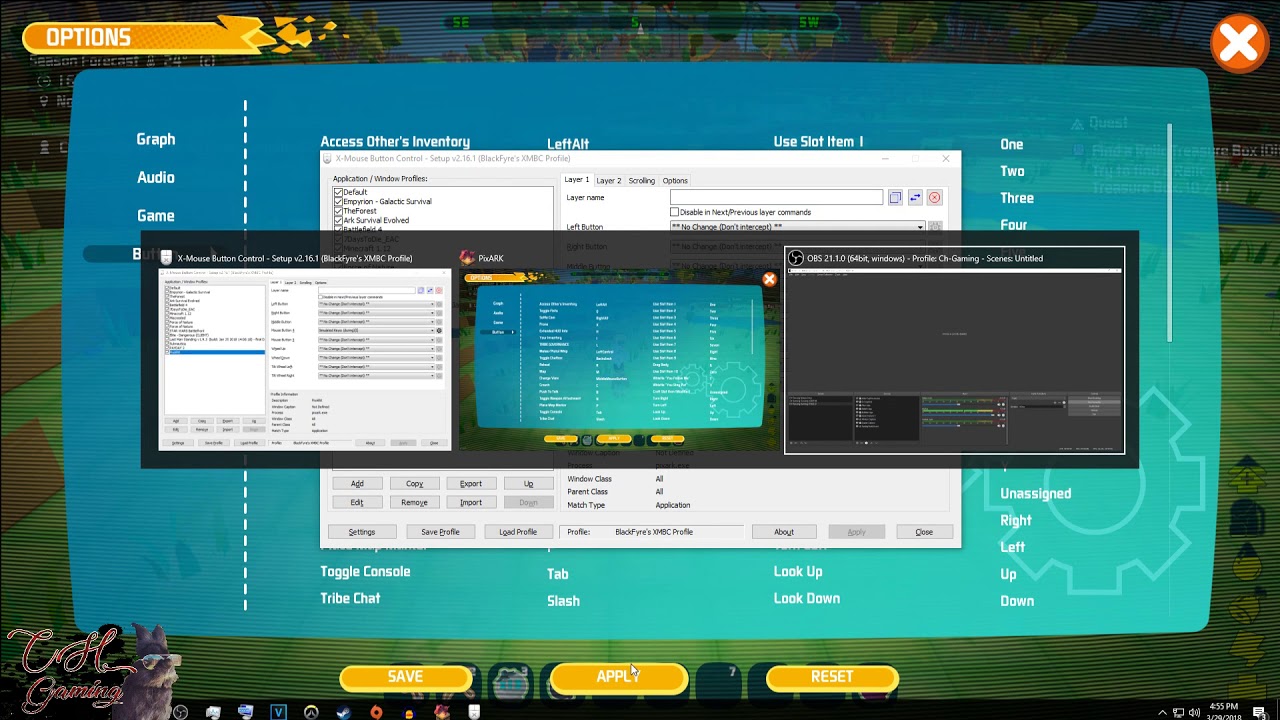Select the Access Other's Inventory key binding LeftAlt
The width and height of the screenshot is (1280, 720).
coord(568,144)
